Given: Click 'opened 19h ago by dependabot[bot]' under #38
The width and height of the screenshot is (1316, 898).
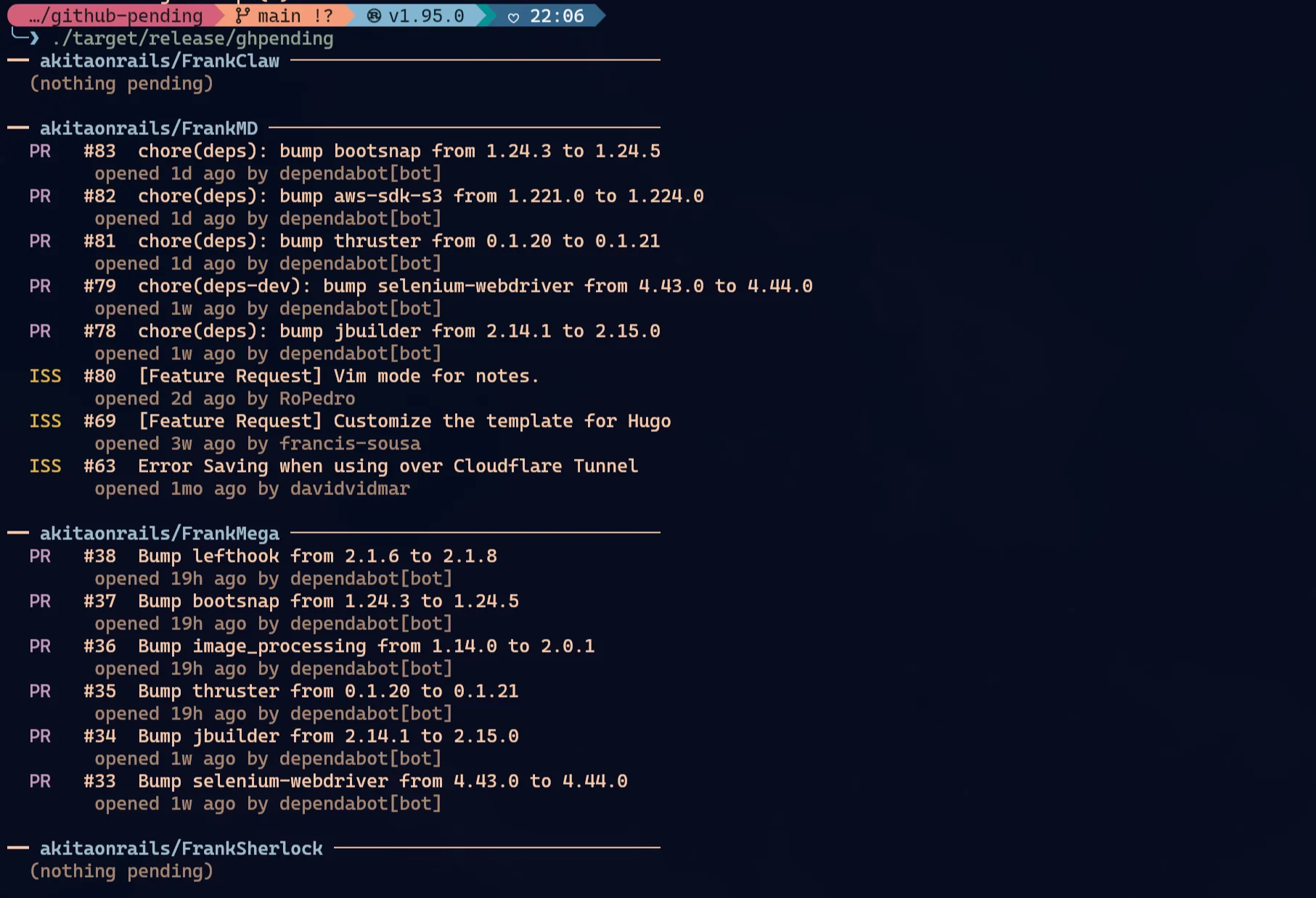Looking at the screenshot, I should (x=274, y=579).
